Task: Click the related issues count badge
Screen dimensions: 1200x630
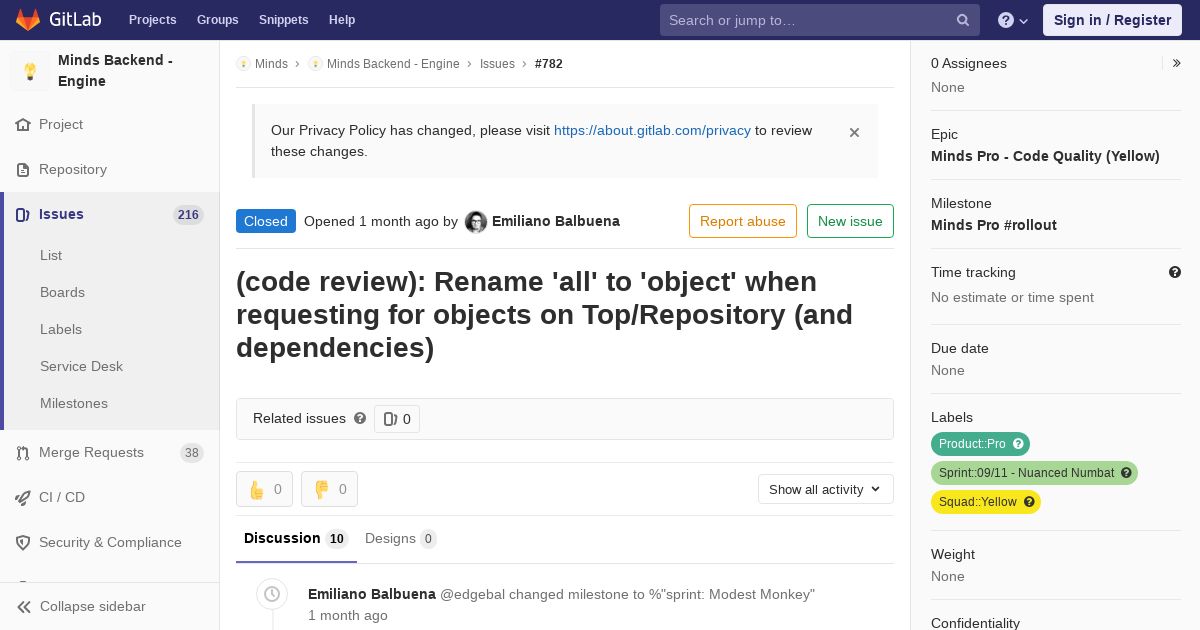Action: pyautogui.click(x=397, y=419)
